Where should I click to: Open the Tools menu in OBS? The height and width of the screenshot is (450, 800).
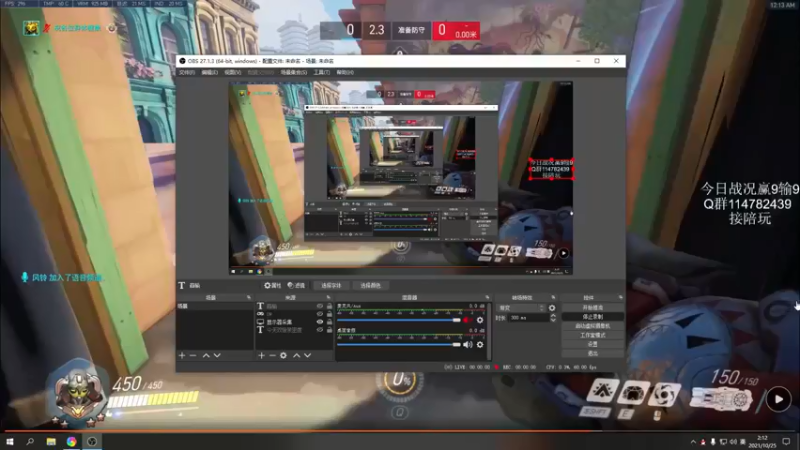tap(321, 72)
